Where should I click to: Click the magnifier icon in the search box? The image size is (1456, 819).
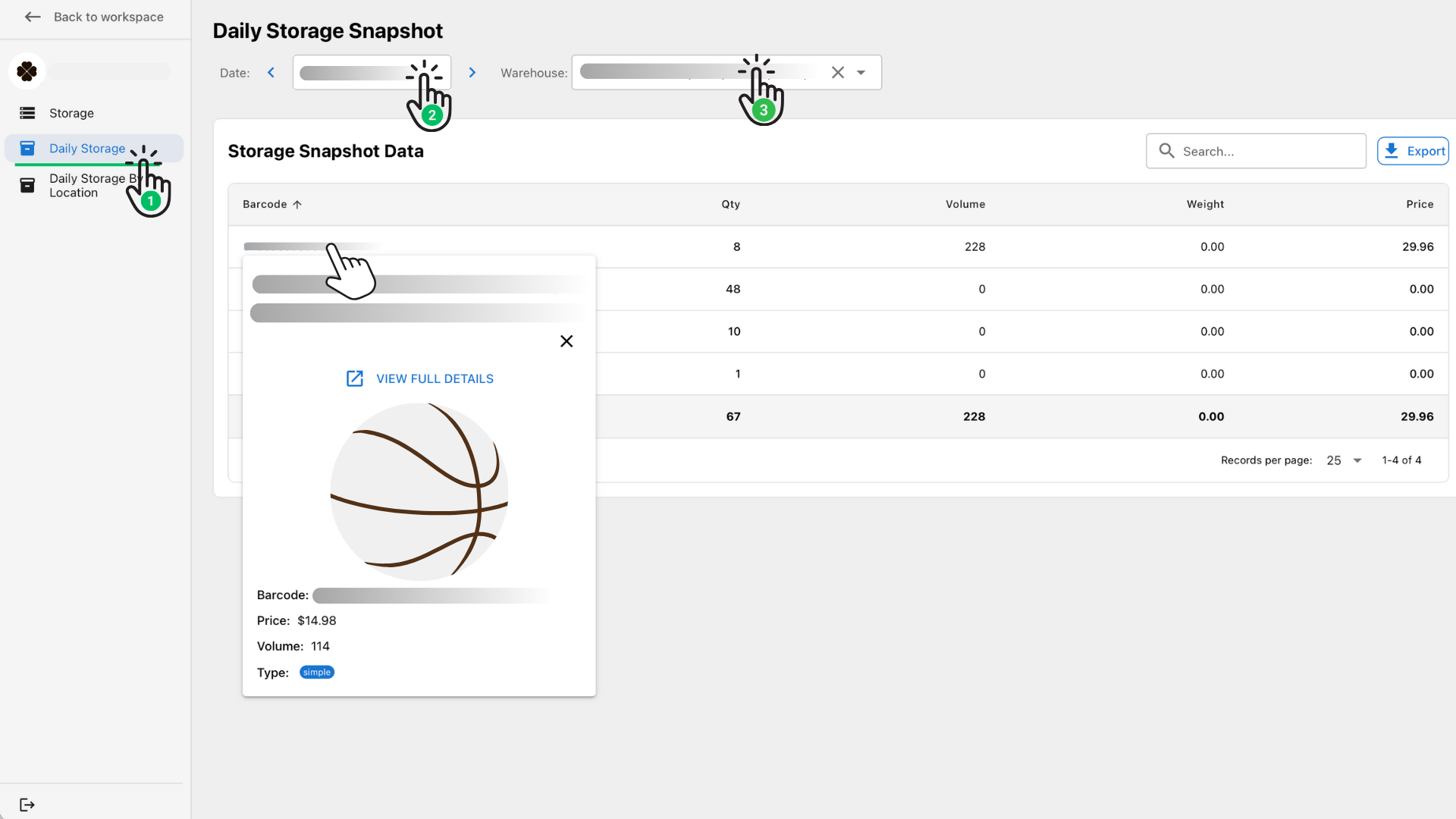coord(1167,151)
